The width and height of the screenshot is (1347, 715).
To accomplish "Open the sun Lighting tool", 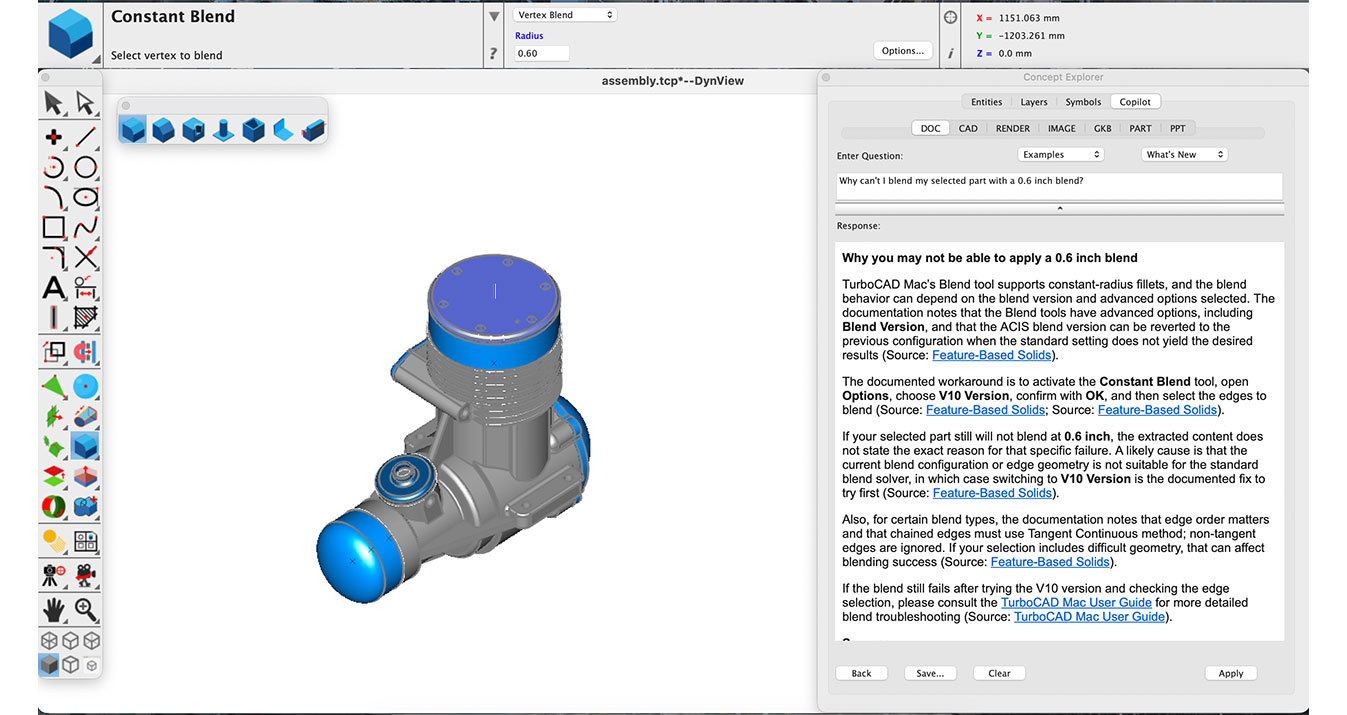I will [x=54, y=542].
